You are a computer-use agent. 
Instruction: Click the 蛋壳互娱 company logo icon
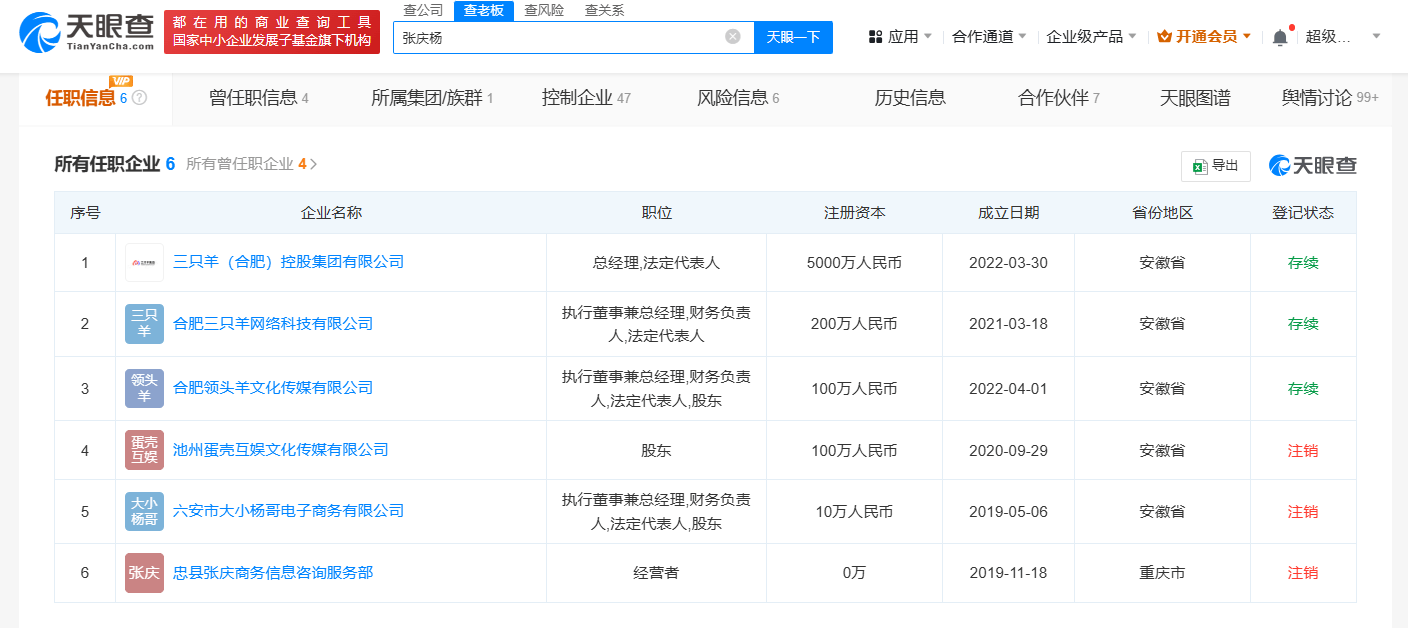tap(144, 451)
